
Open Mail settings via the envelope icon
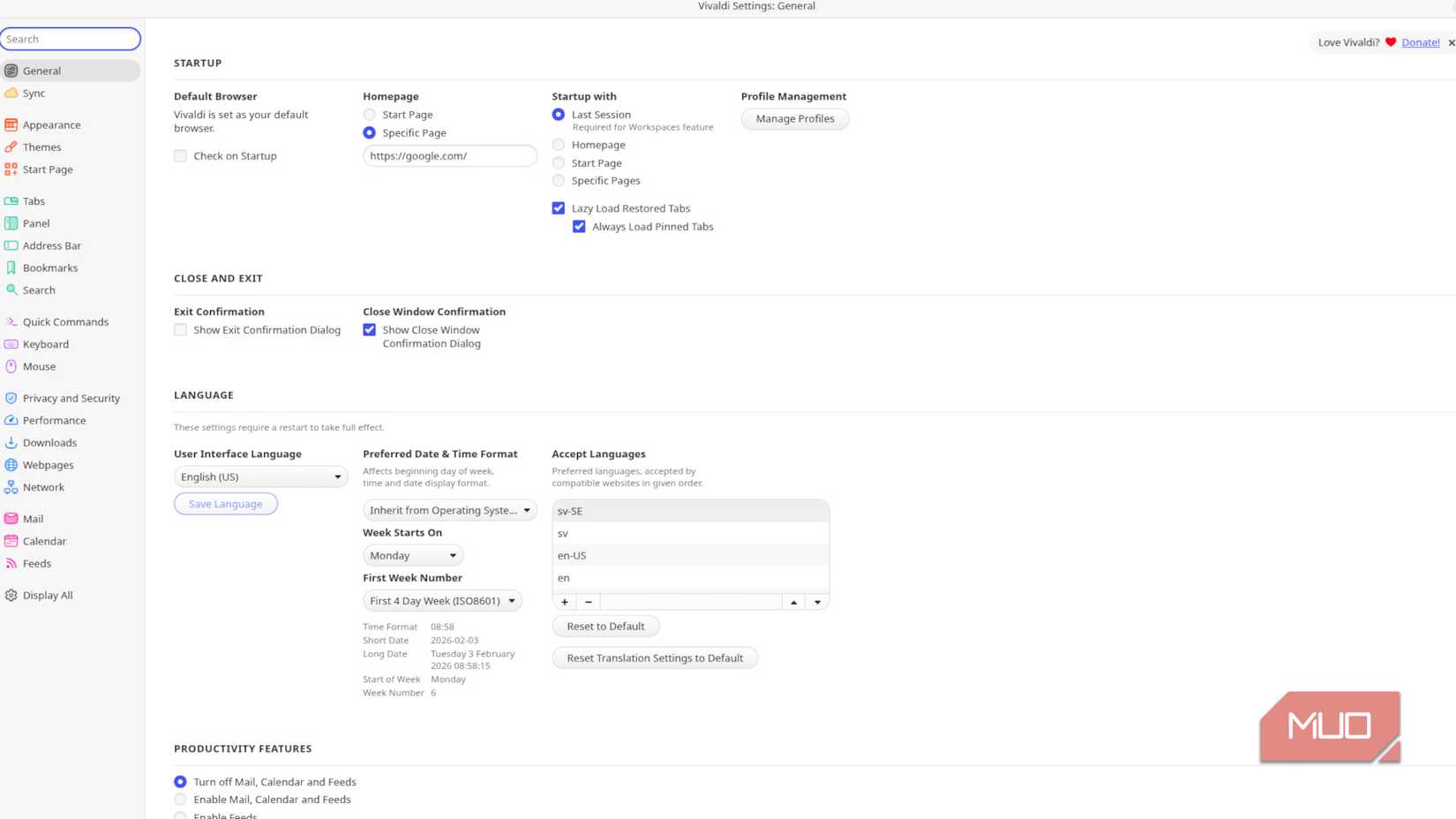point(12,518)
